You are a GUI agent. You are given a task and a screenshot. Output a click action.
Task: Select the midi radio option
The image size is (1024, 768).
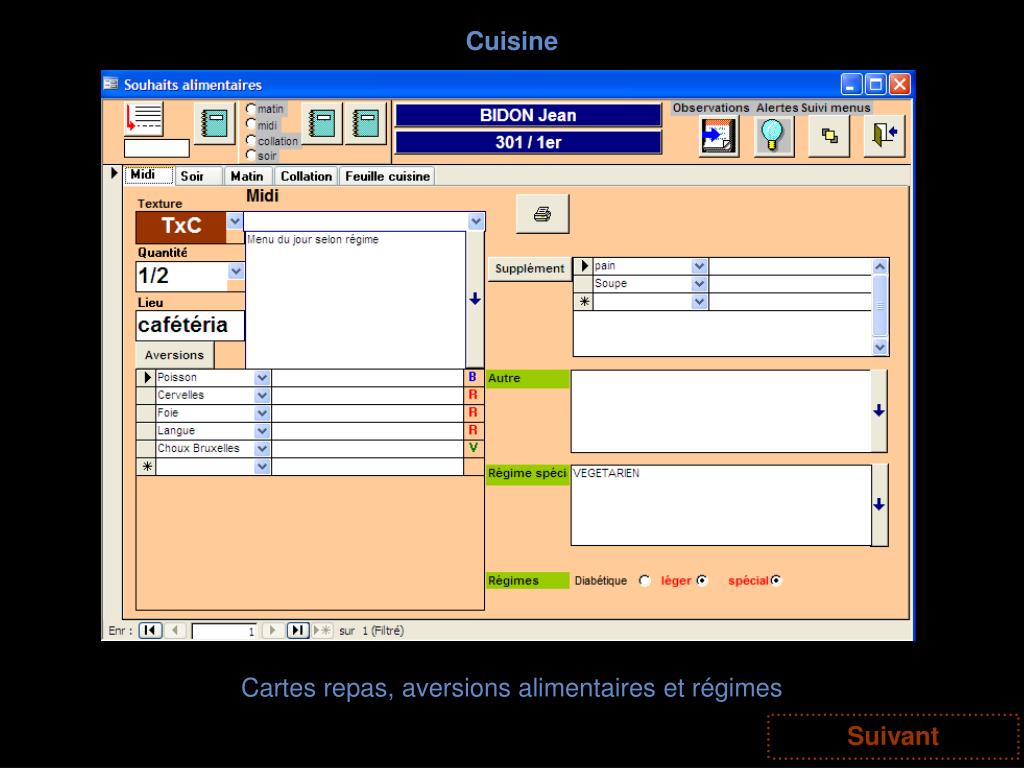pyautogui.click(x=251, y=124)
